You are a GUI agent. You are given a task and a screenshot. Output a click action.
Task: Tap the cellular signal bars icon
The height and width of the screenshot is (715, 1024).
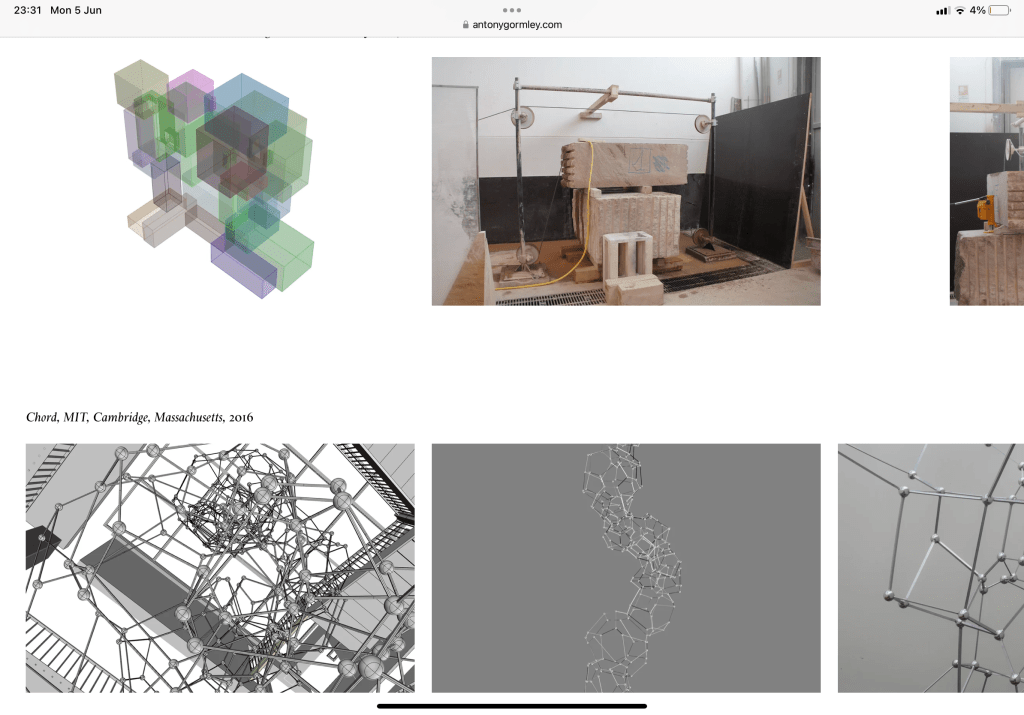(x=942, y=10)
